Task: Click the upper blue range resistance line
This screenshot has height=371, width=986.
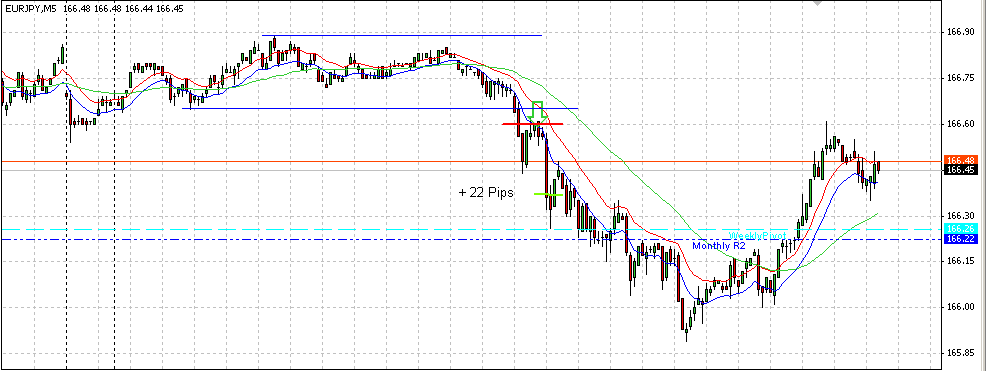Action: (402, 35)
